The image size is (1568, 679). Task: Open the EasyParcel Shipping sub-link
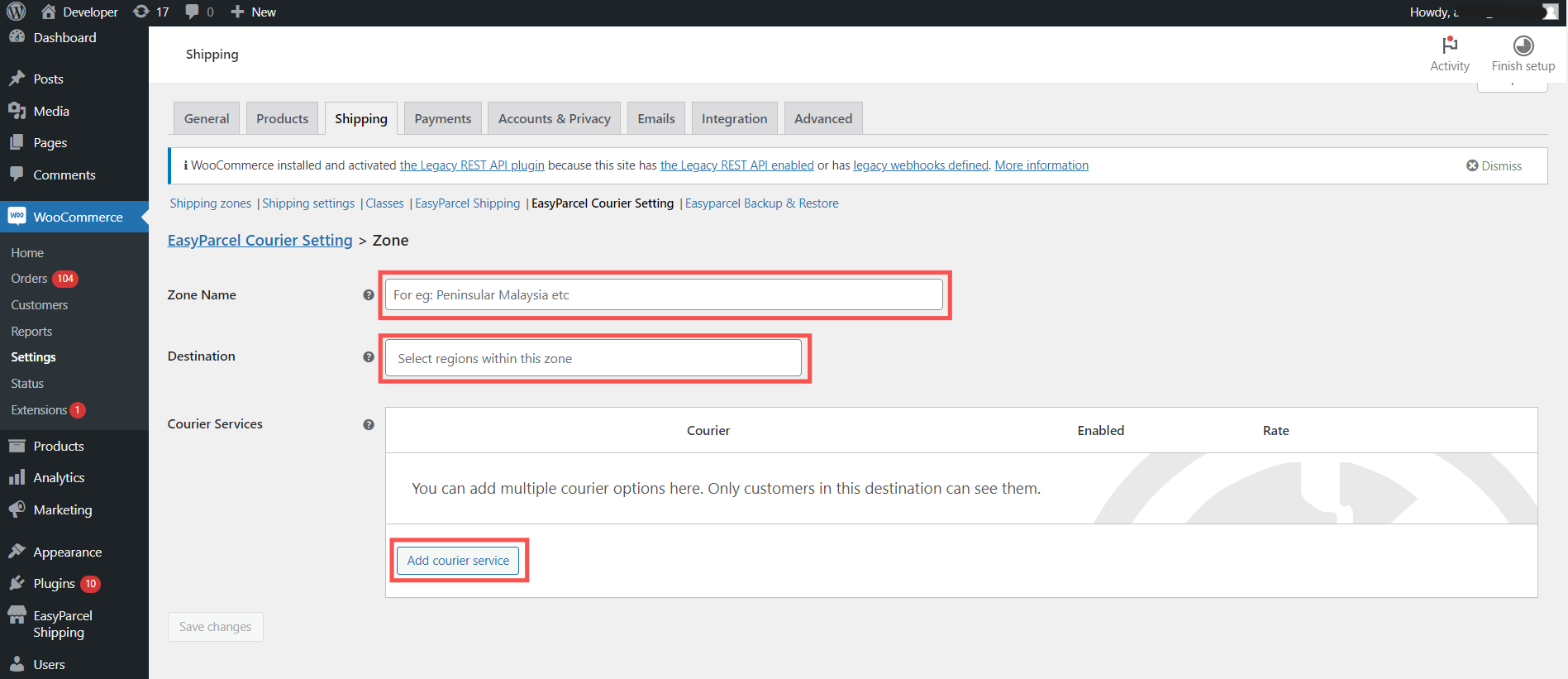[x=468, y=203]
